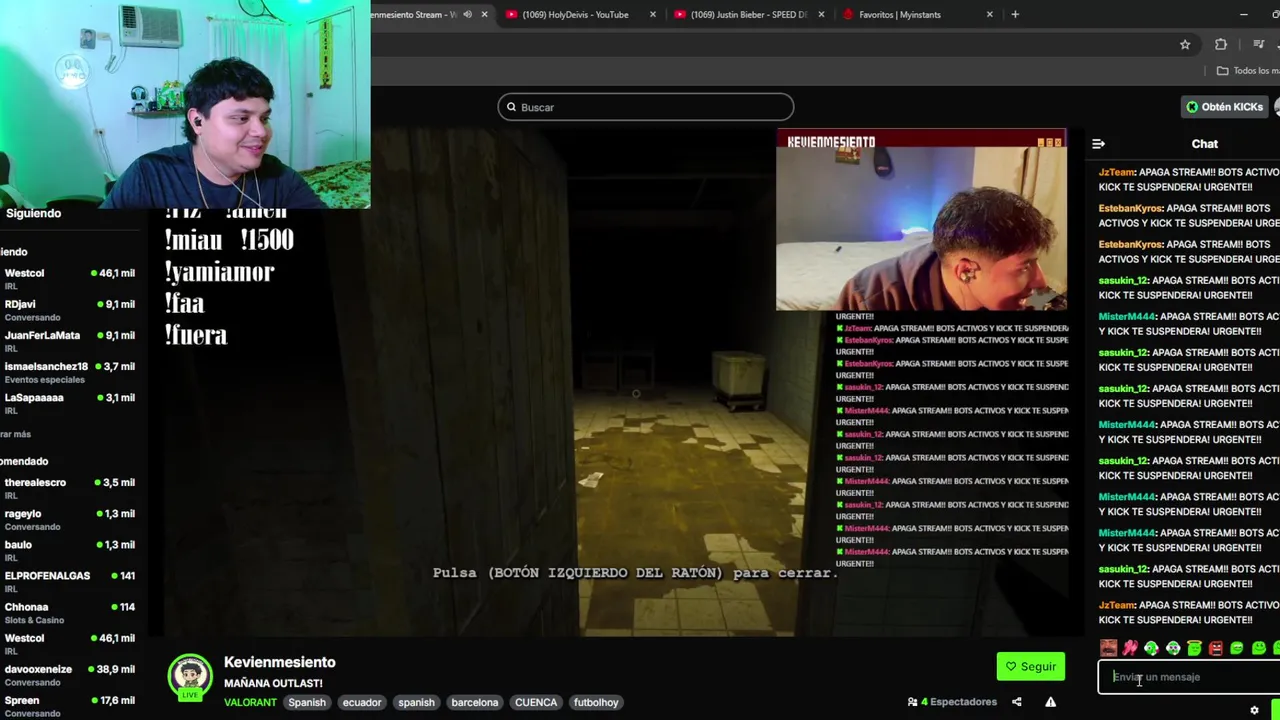Click the futbolhoy tag
This screenshot has height=720, width=1280.
(596, 702)
